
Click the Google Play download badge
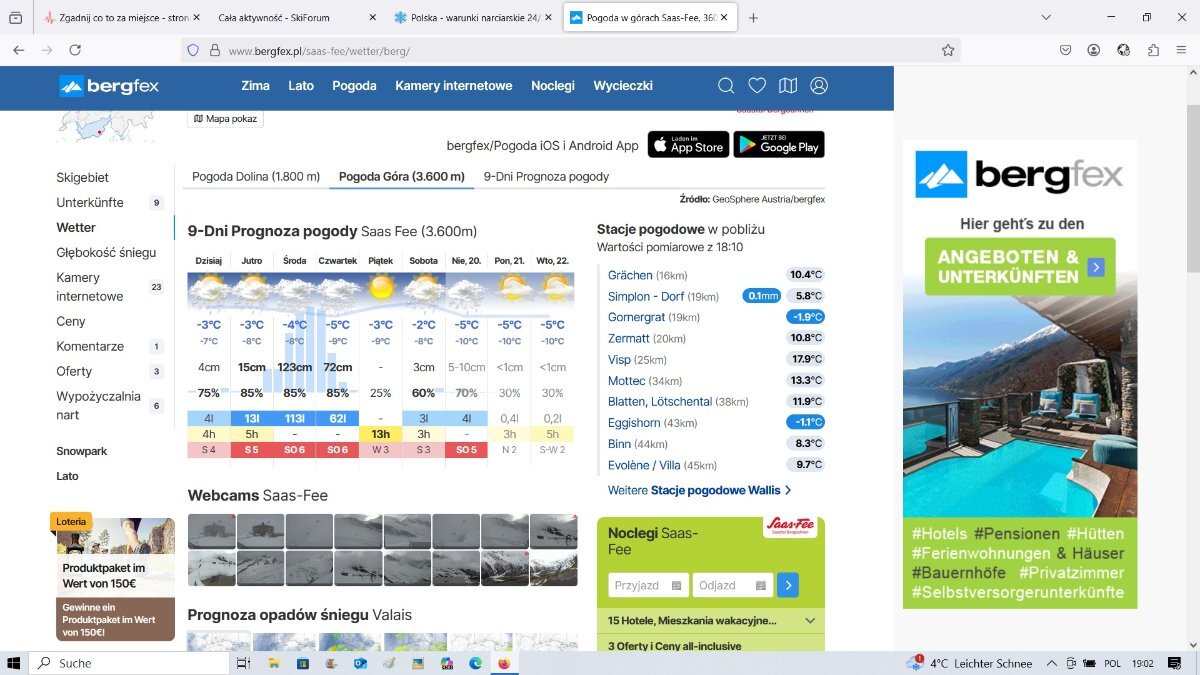coord(779,144)
